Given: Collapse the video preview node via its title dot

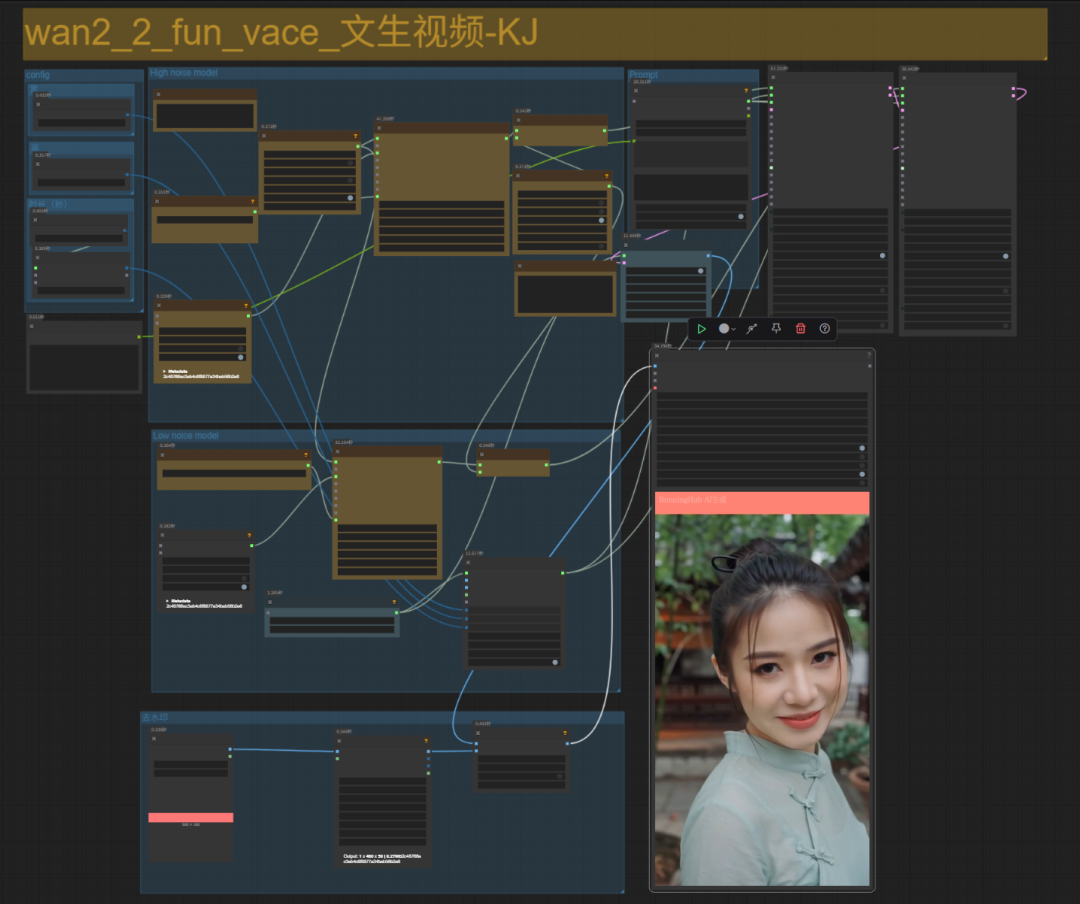Looking at the screenshot, I should click(657, 355).
